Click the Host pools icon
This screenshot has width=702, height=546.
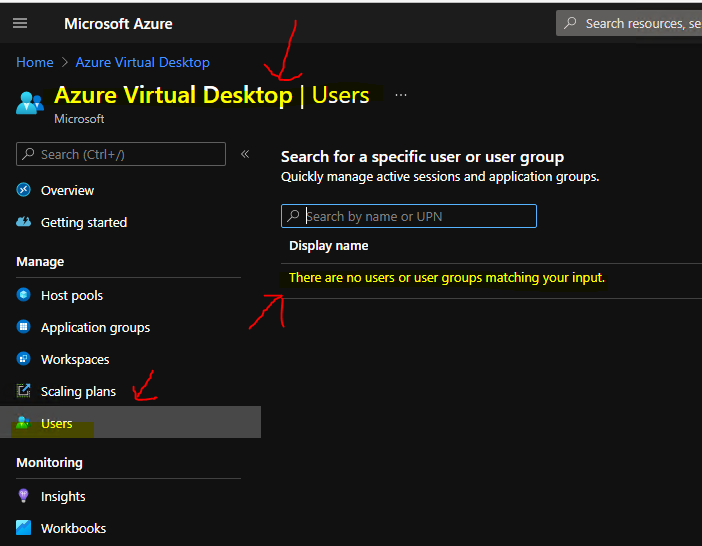coord(23,295)
